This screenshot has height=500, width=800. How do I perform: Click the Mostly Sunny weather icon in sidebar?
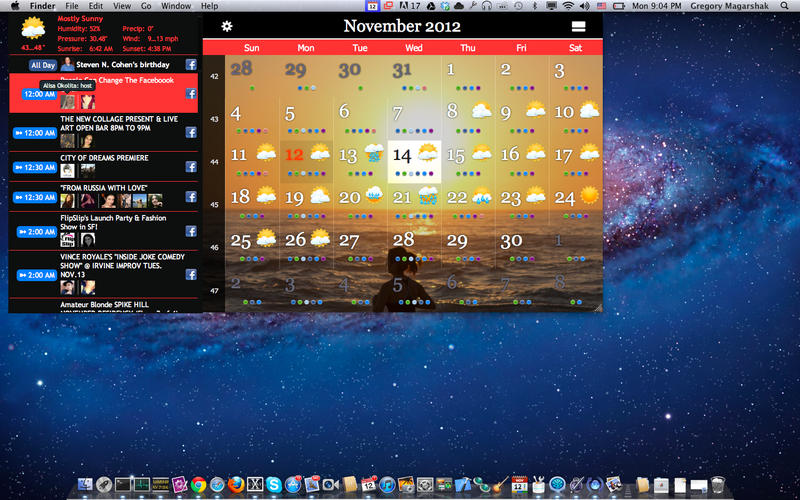pyautogui.click(x=33, y=28)
